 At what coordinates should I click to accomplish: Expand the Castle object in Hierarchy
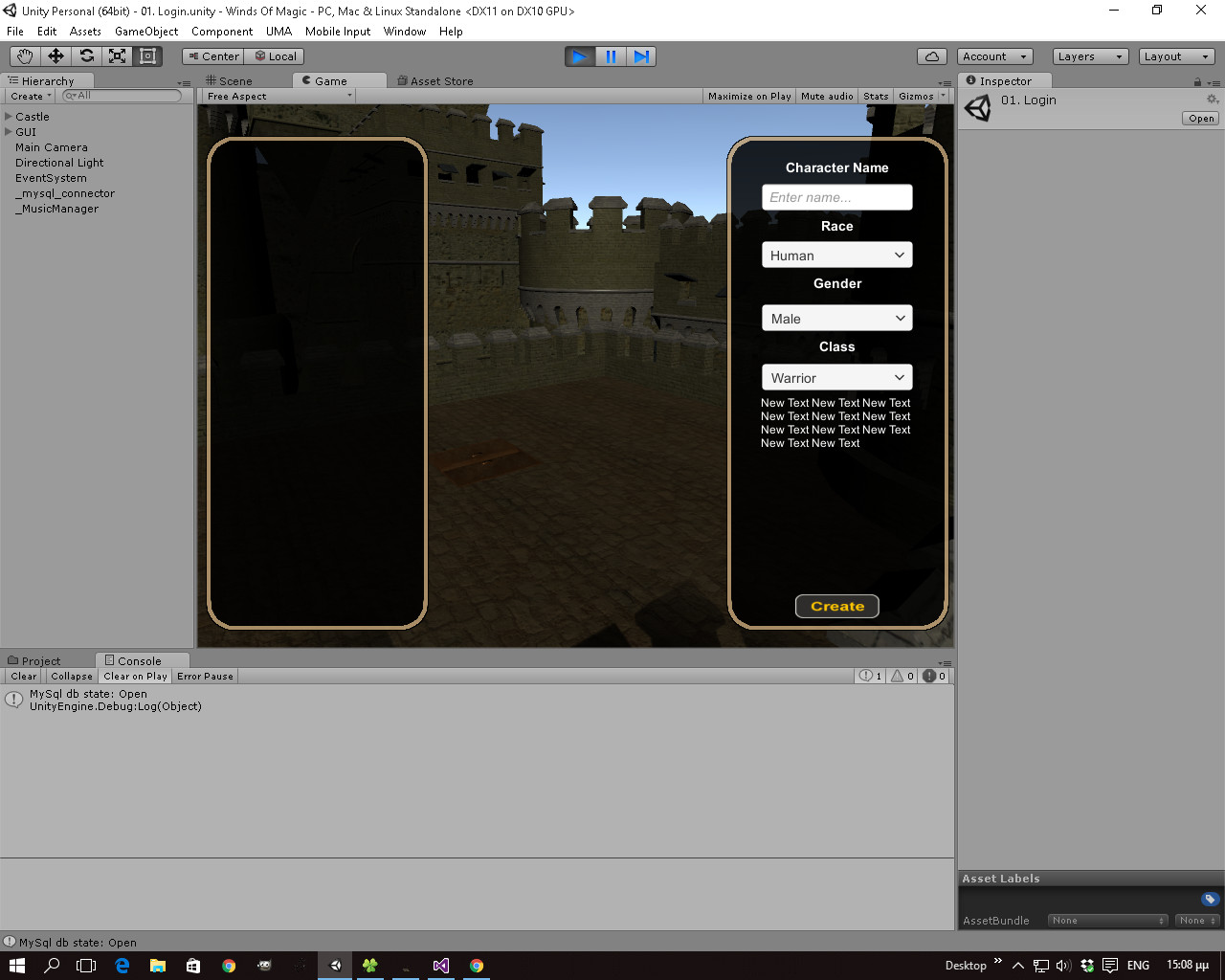[x=9, y=117]
